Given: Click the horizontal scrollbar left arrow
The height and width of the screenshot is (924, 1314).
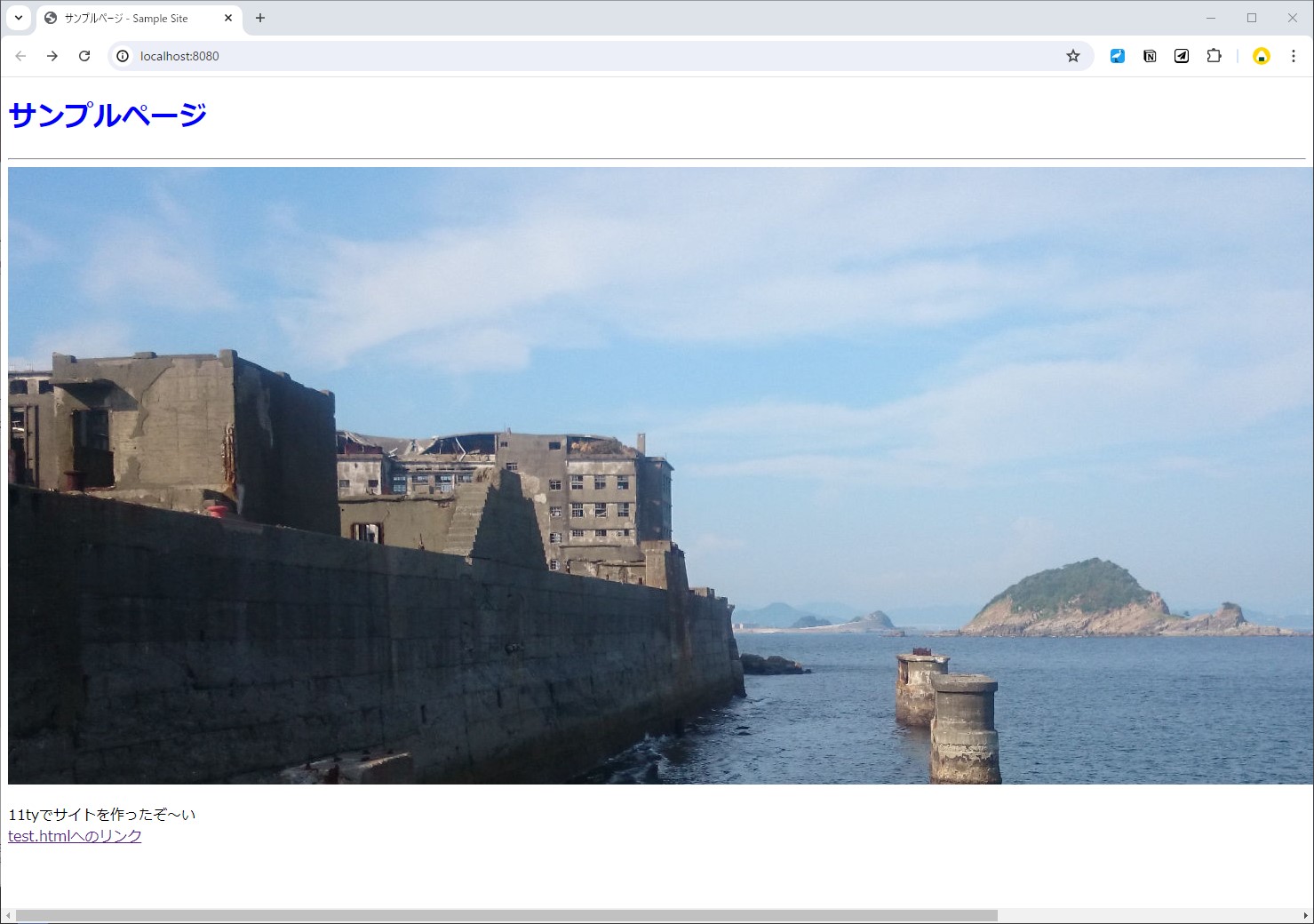Looking at the screenshot, I should coord(8,915).
